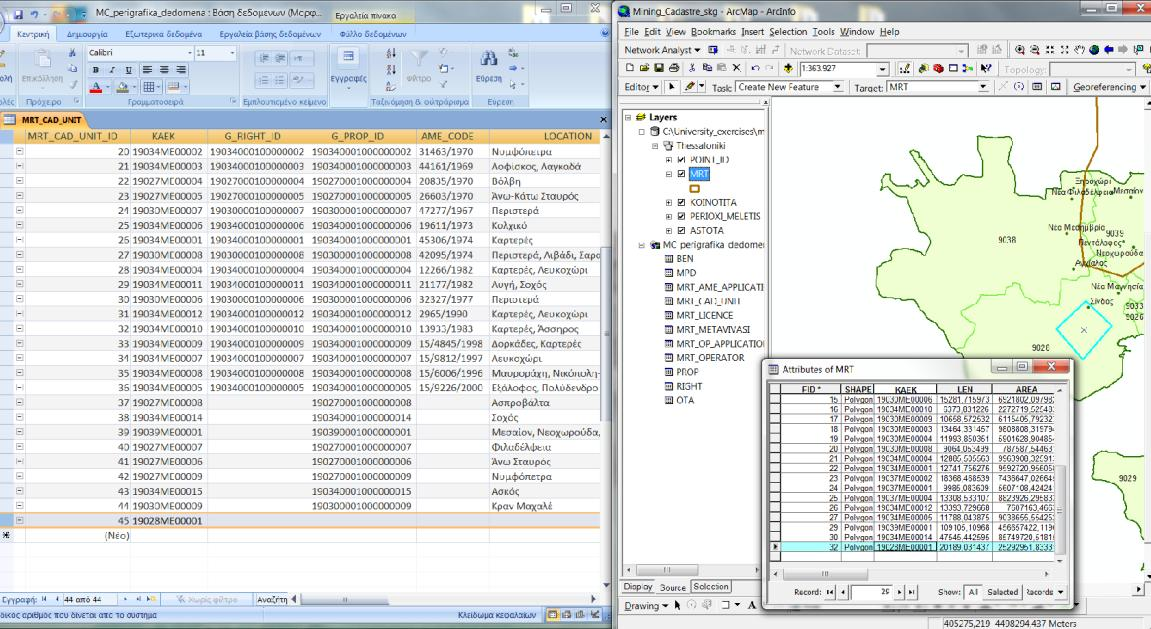Align text left in Access ribbon
The height and width of the screenshot is (629, 1151).
(147, 70)
